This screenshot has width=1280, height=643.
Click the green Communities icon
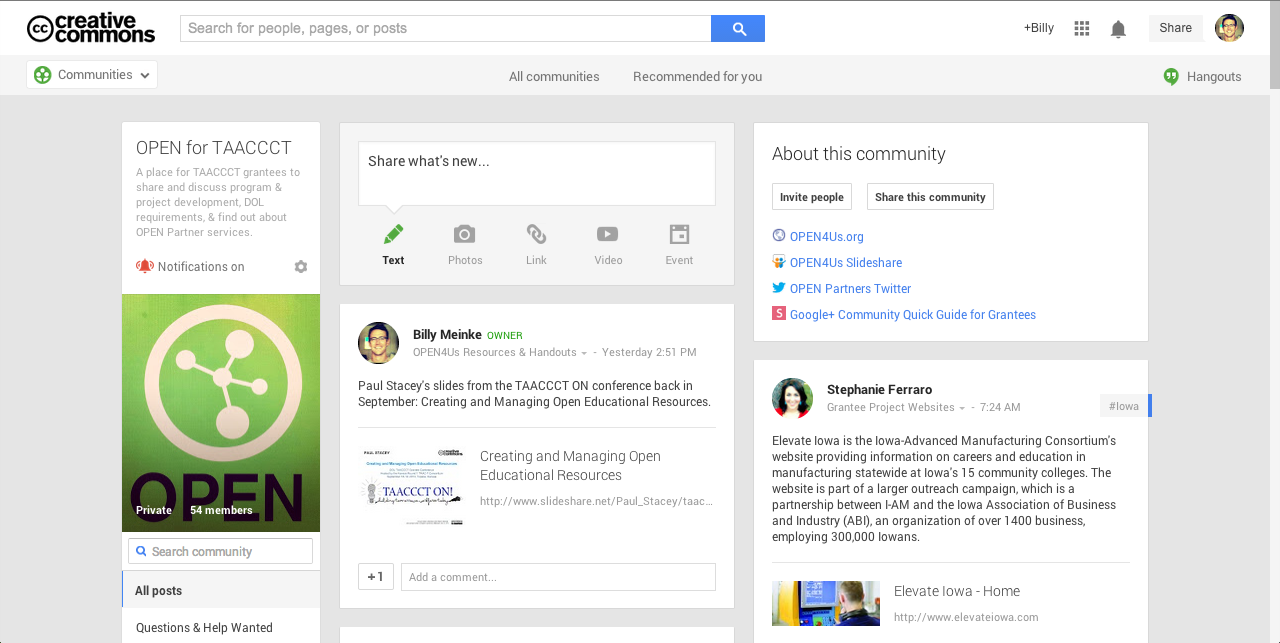(x=42, y=75)
